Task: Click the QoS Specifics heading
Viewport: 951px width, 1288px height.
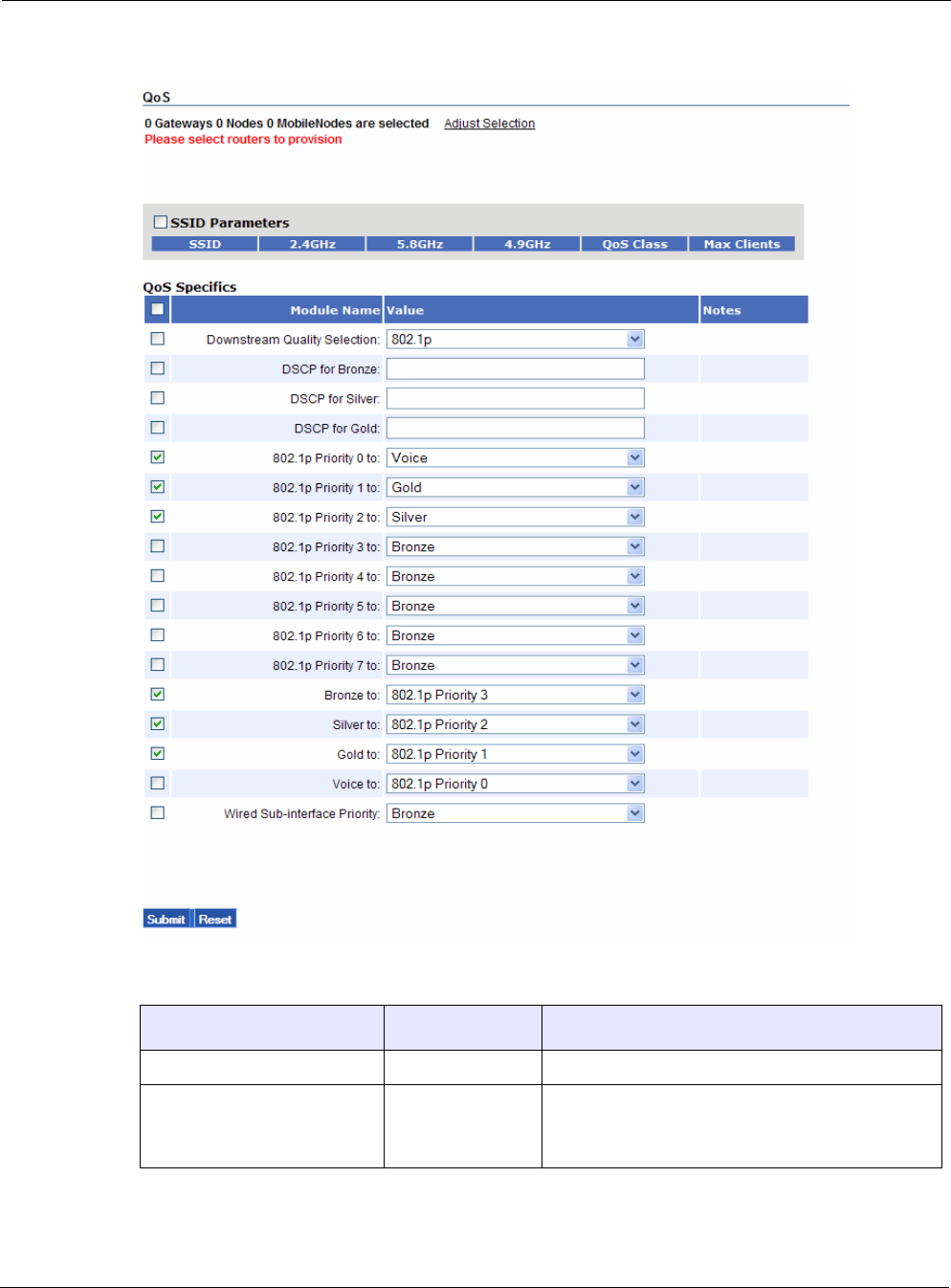Action: [x=189, y=287]
